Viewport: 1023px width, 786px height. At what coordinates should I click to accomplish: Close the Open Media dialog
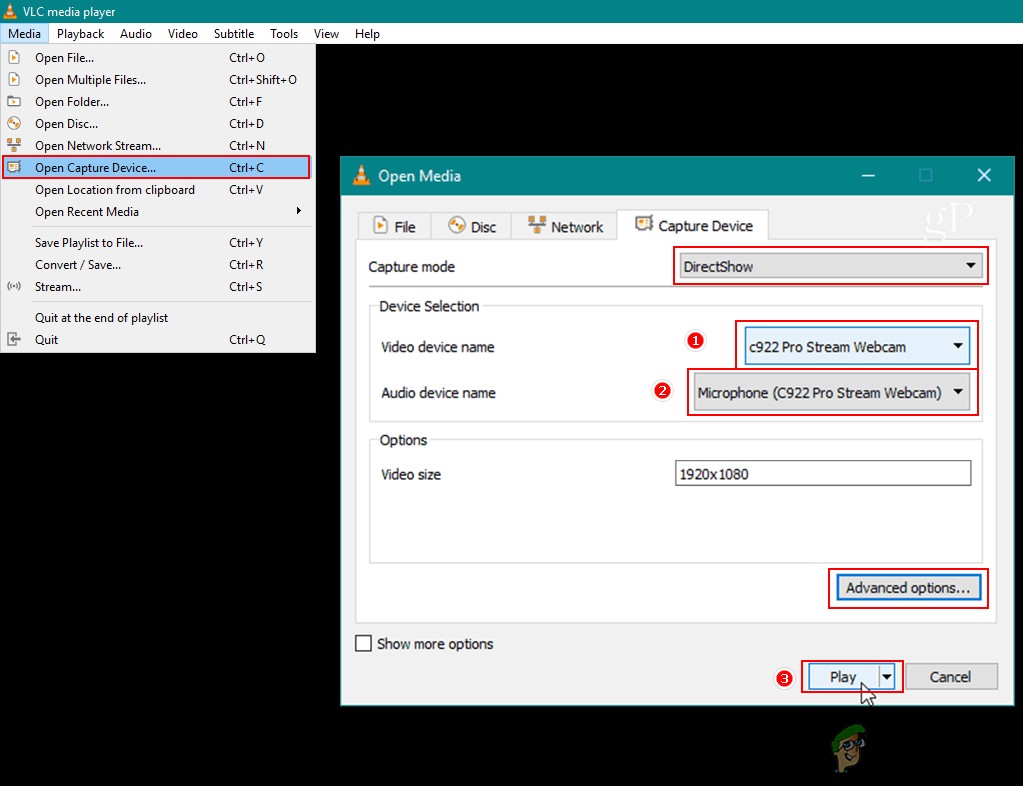click(x=984, y=175)
